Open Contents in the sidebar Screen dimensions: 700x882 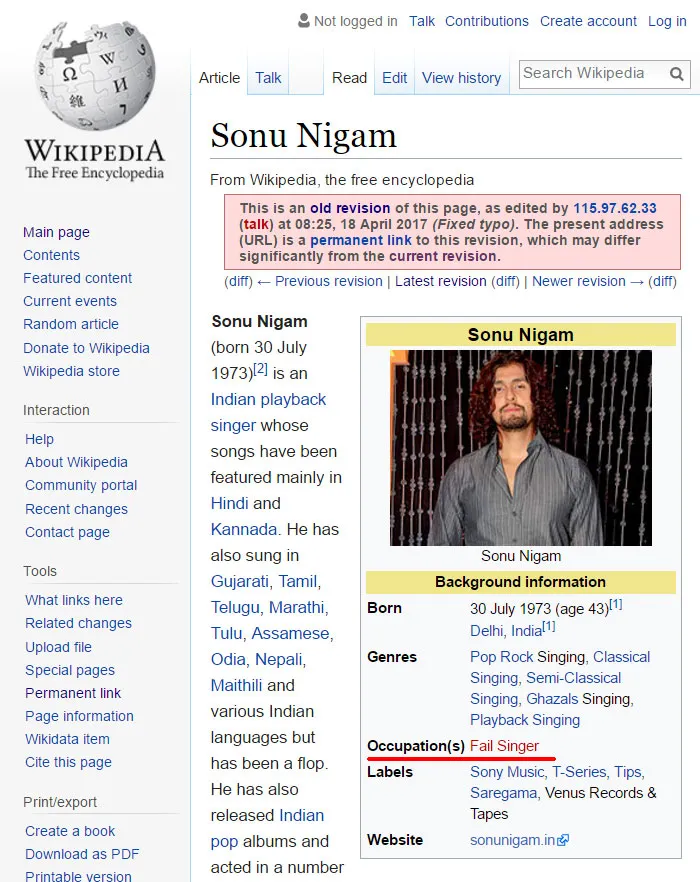point(51,255)
